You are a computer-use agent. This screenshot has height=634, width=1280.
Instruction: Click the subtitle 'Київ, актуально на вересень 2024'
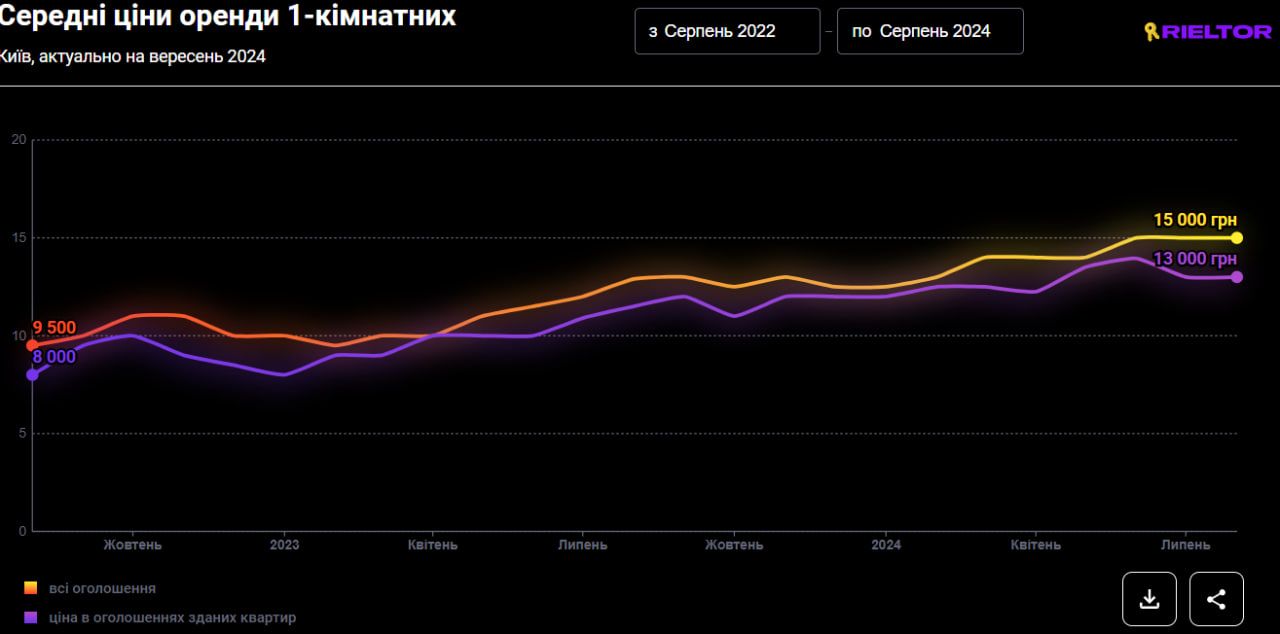(133, 57)
